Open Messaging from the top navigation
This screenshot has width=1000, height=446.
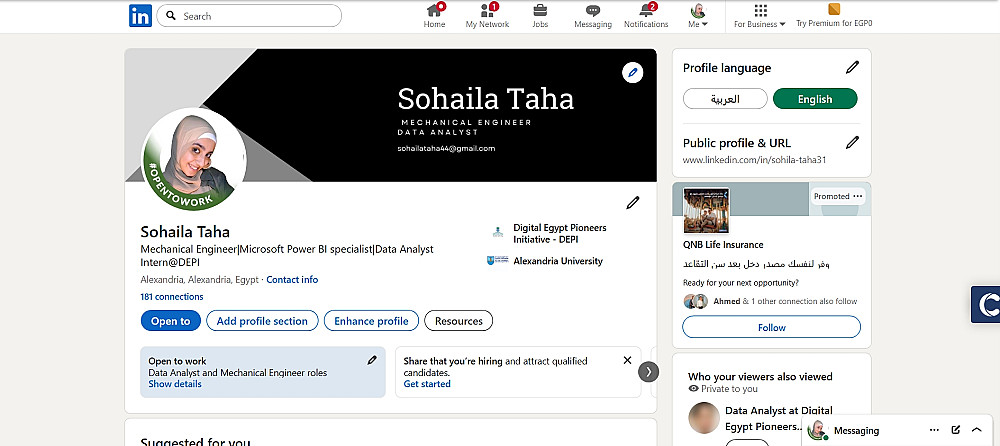pos(592,16)
